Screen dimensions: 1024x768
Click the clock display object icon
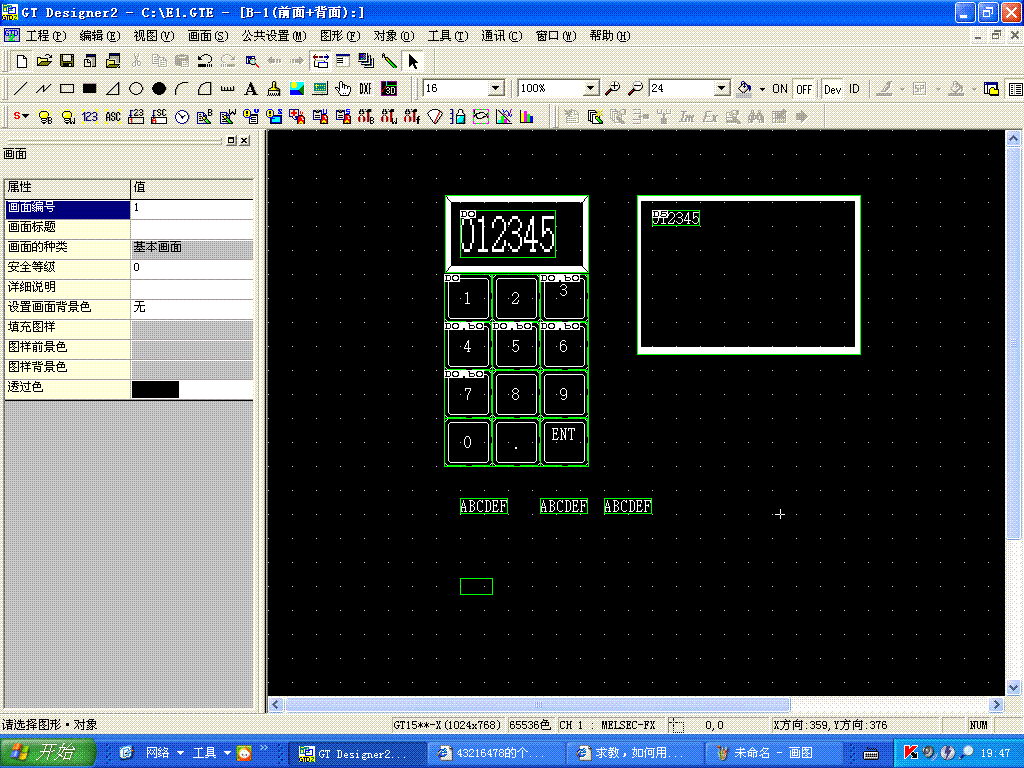[x=182, y=117]
